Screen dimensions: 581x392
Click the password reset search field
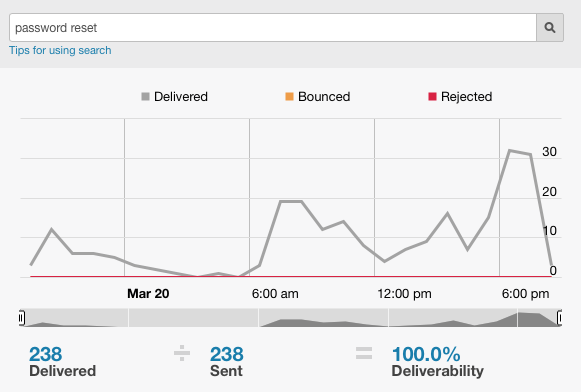click(x=273, y=27)
